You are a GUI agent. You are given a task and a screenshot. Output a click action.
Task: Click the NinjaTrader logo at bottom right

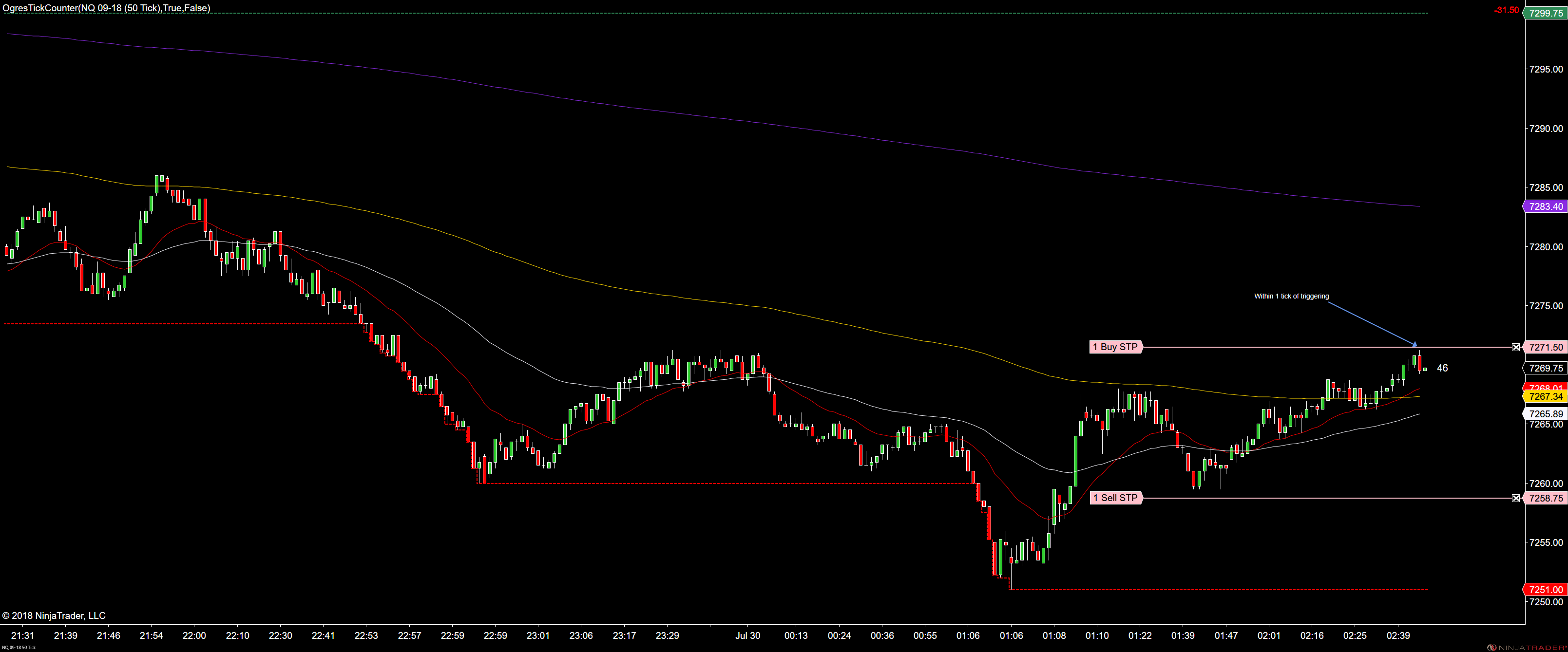pos(1527,648)
